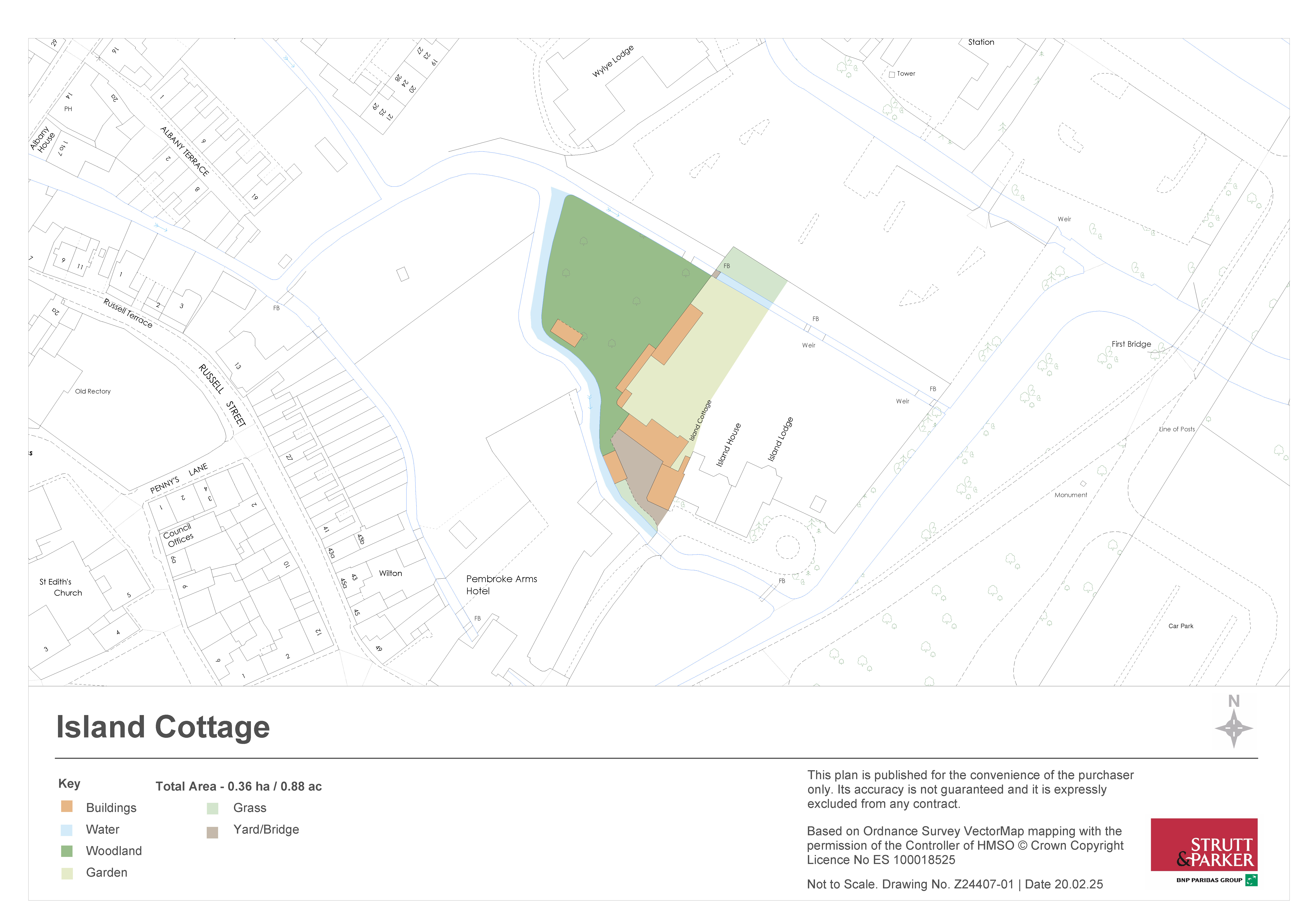Image resolution: width=1308 pixels, height=924 pixels.
Task: Click the 'Licence No ES 100018525' text
Action: click(x=881, y=860)
